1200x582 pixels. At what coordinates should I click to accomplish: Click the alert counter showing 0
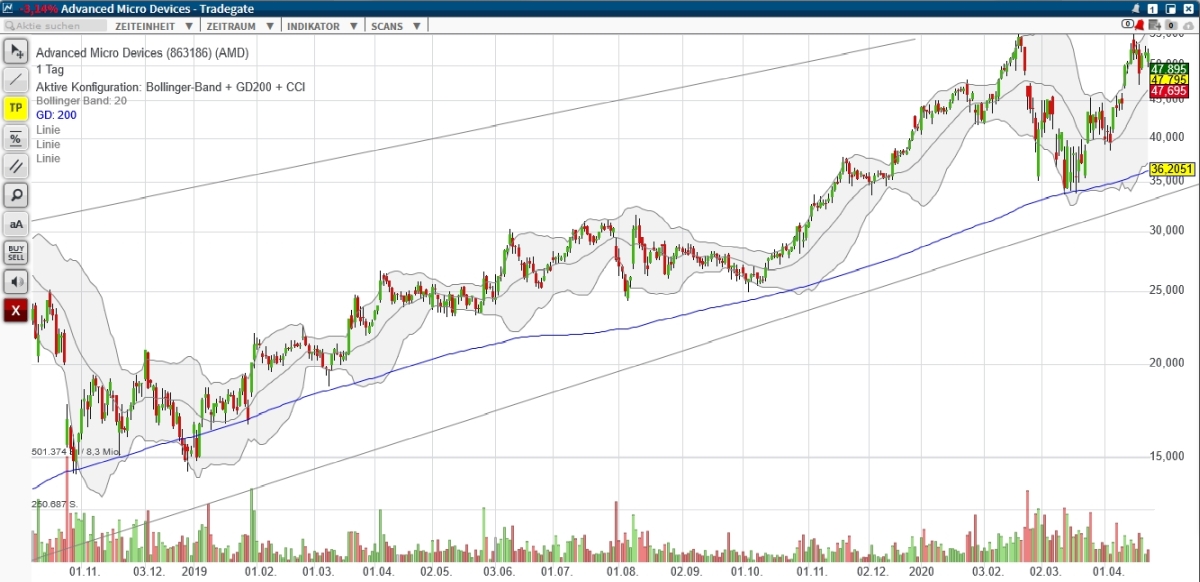tap(1126, 24)
